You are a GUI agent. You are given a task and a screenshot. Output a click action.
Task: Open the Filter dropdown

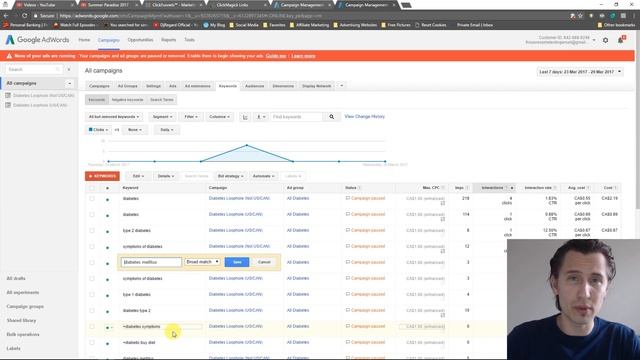(x=191, y=117)
